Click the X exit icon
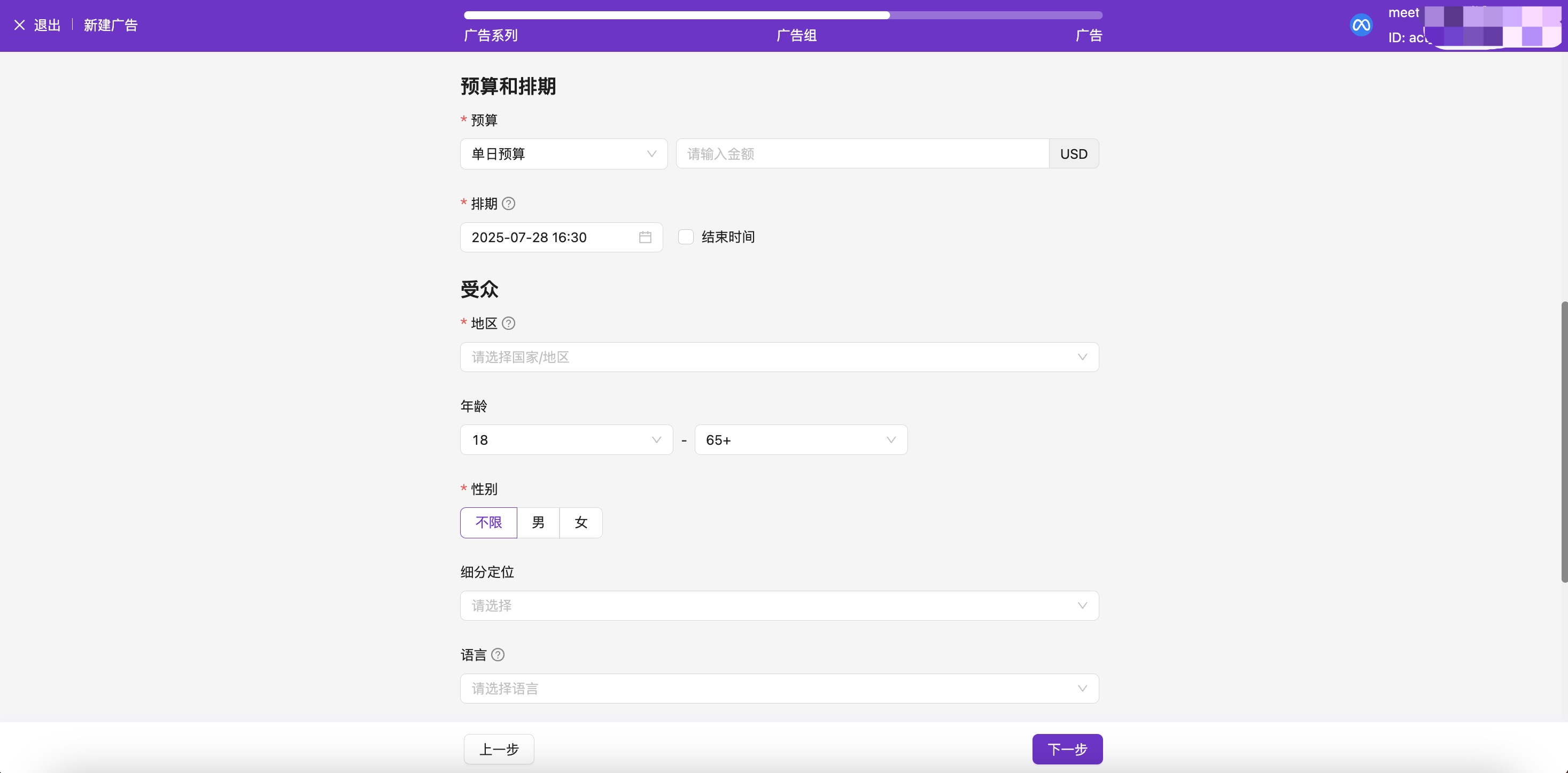The image size is (1568, 773). (19, 25)
